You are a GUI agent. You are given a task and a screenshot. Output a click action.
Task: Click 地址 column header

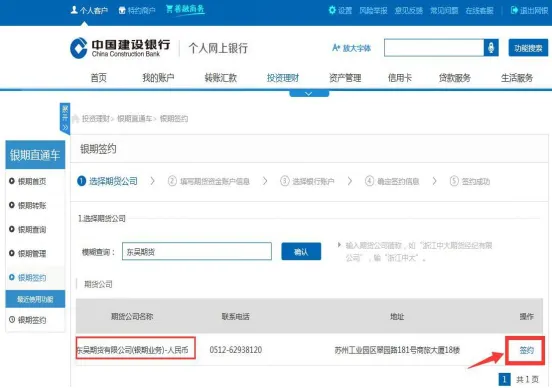[x=397, y=317]
